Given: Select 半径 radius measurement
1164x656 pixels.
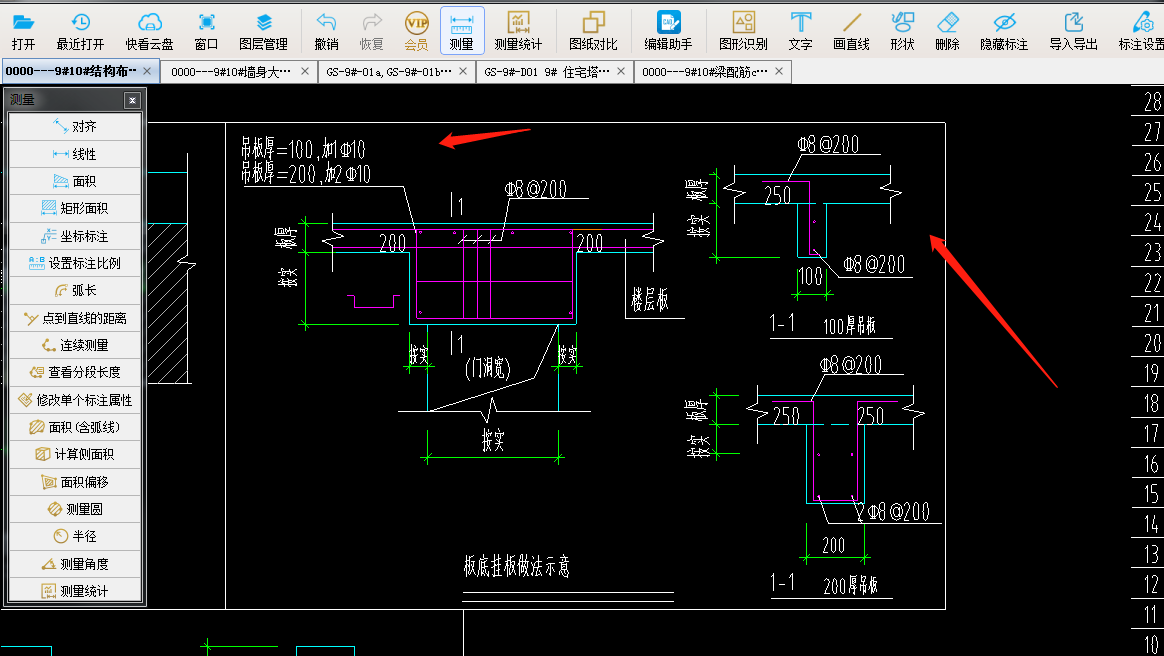Looking at the screenshot, I should [74, 536].
